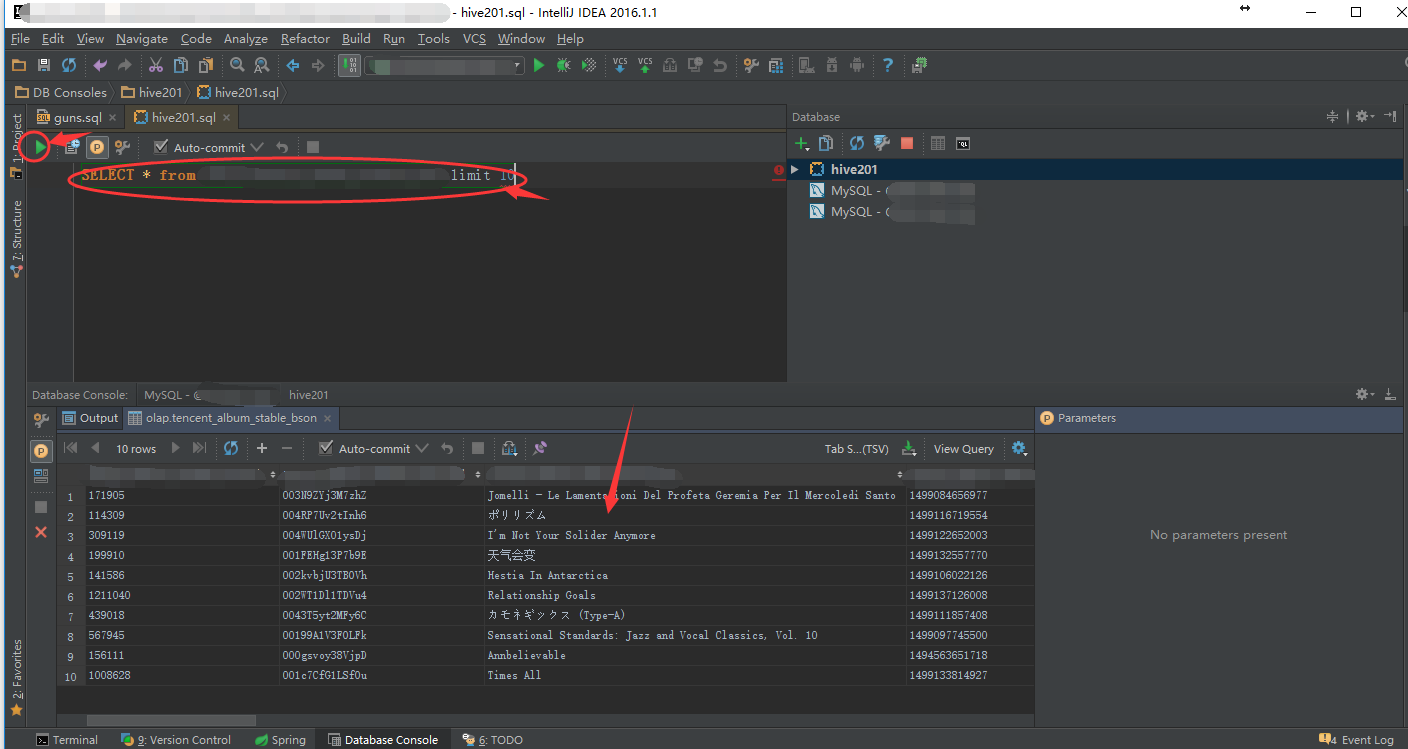
Task: Click horizontal scrollbar under results table
Action: pos(171,720)
